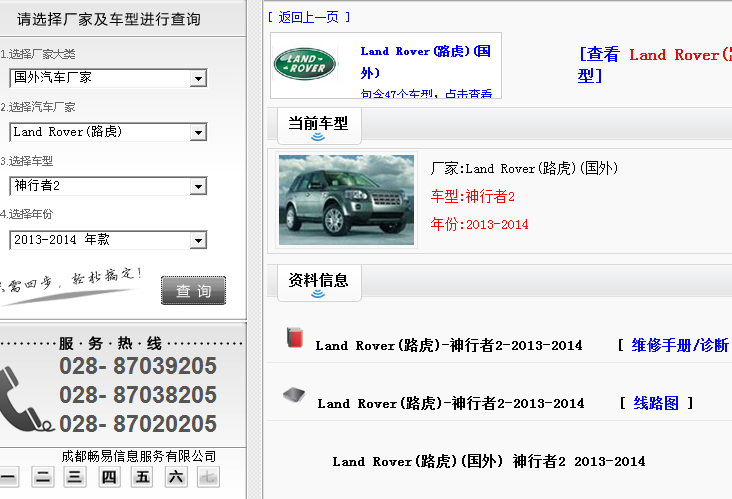
Task: Open the Land Rover(路虎) manufacturer dropdown
Action: [x=108, y=132]
